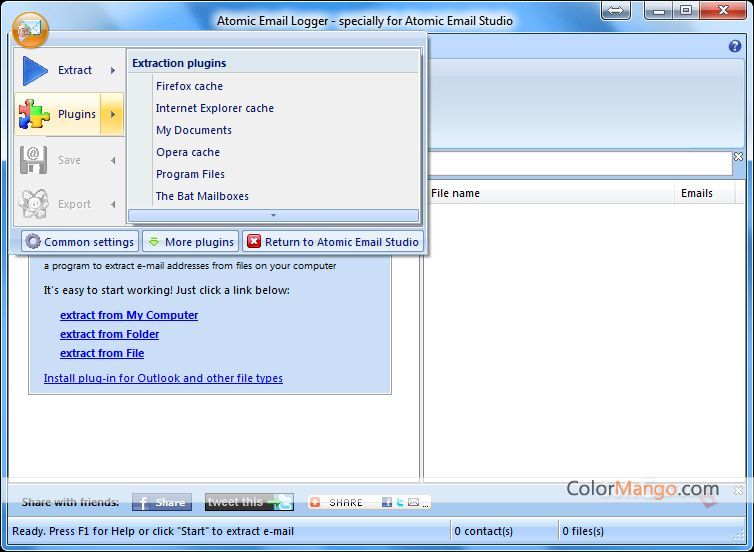Click the small X next to search field
The width and height of the screenshot is (754, 552).
point(739,157)
